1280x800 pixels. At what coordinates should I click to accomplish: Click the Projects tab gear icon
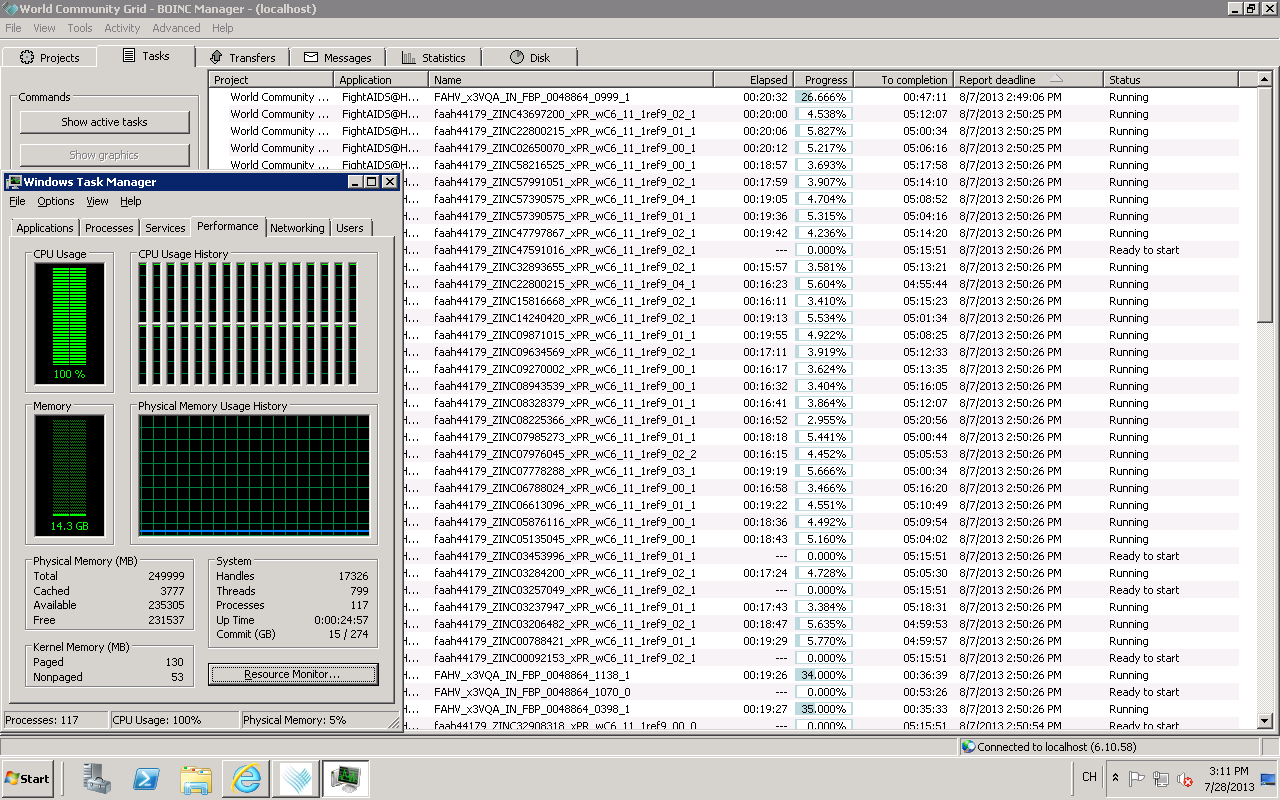pos(27,57)
